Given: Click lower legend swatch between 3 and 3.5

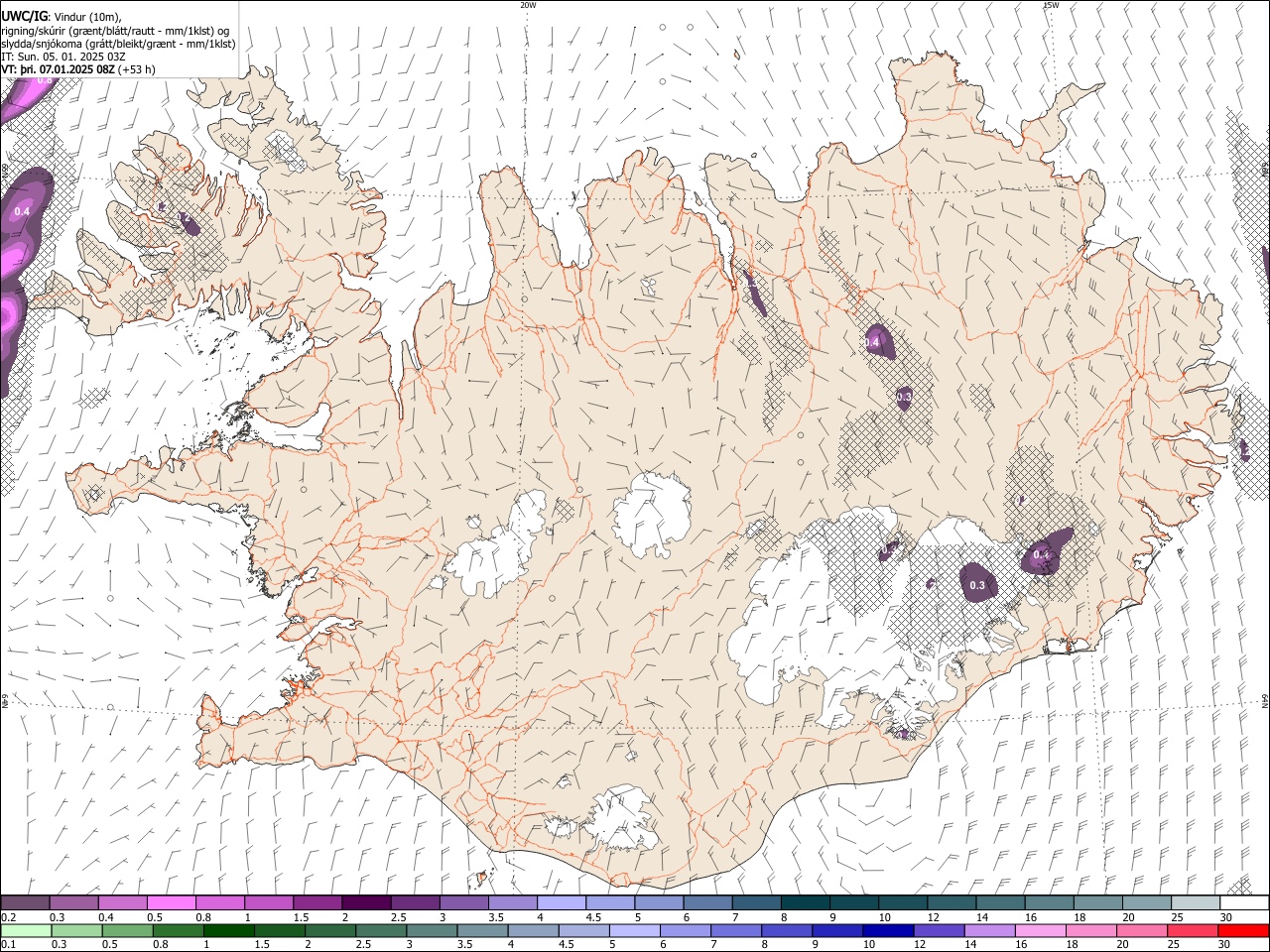Looking at the screenshot, I should coord(432,931).
